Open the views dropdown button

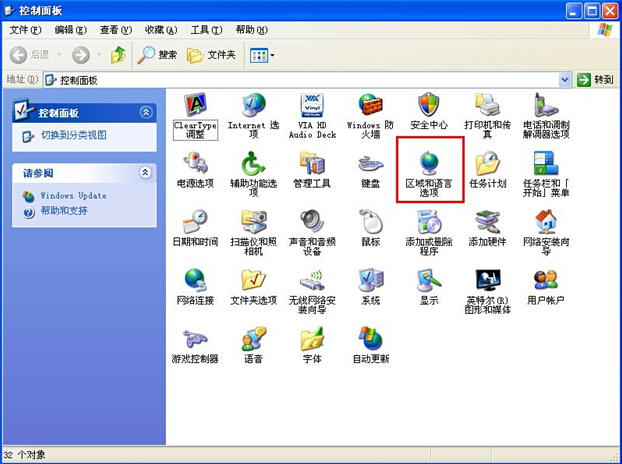click(262, 55)
